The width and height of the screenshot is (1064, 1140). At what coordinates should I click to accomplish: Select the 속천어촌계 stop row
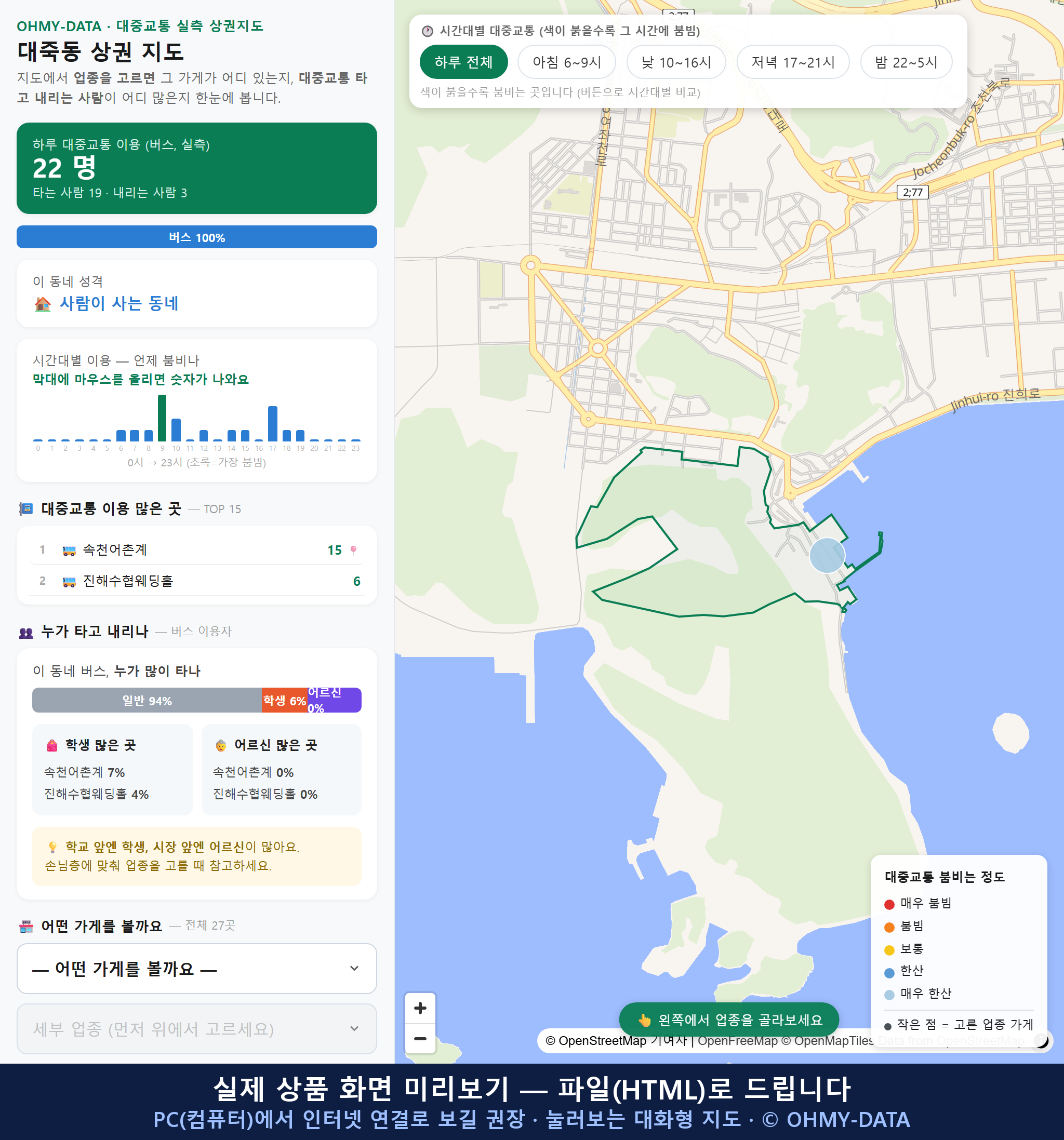tap(197, 550)
